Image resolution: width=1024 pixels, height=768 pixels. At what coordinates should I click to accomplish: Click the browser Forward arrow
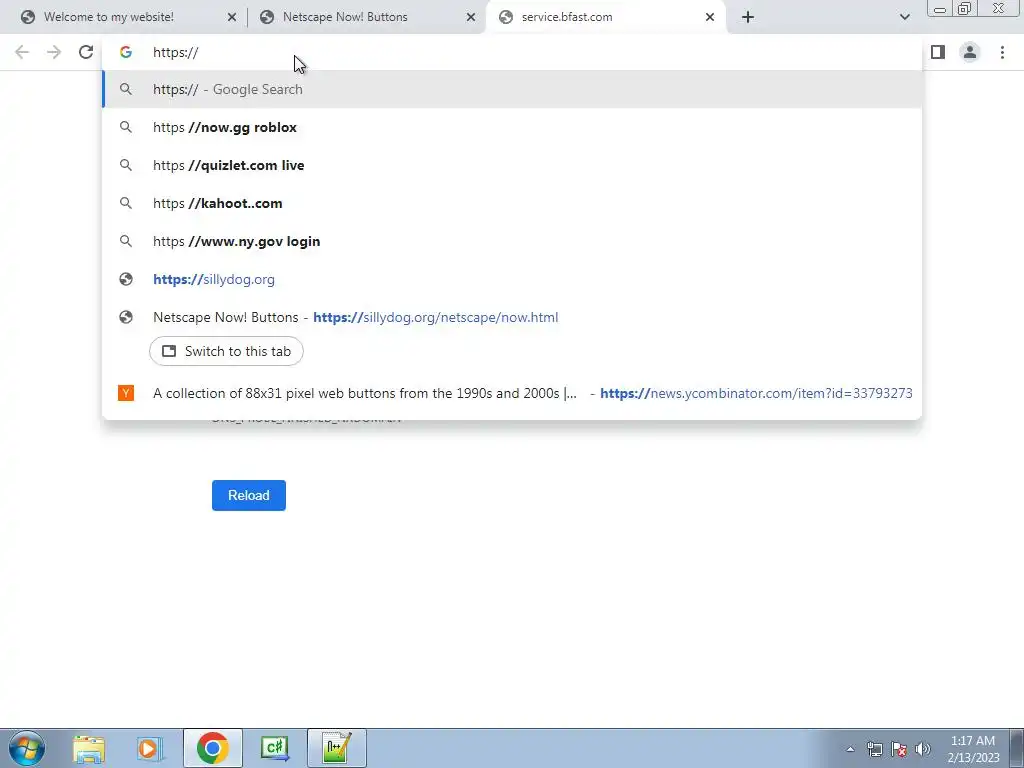click(54, 52)
